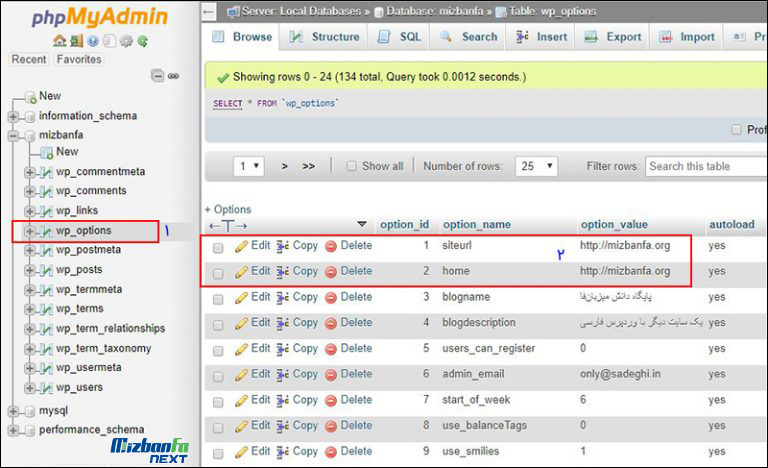Open the Insert tab
The width and height of the screenshot is (768, 468).
542,37
